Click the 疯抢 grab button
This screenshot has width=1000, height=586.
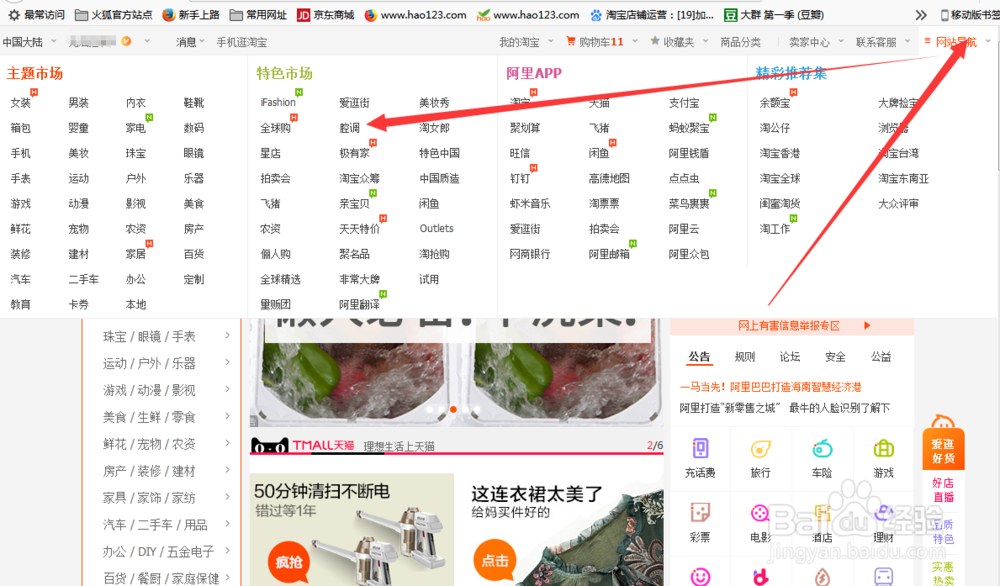[x=287, y=562]
